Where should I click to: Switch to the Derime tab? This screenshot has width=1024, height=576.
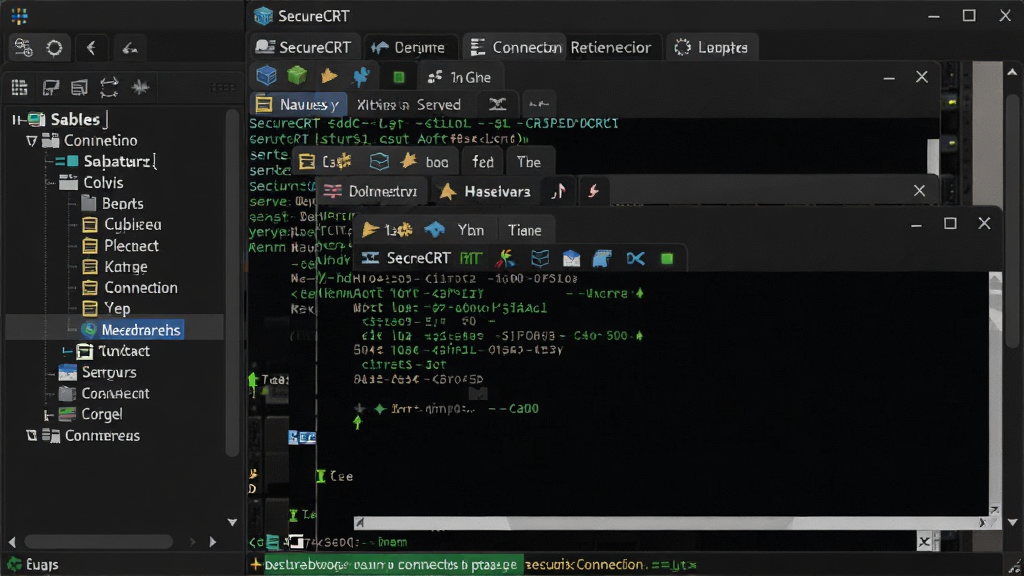point(408,48)
